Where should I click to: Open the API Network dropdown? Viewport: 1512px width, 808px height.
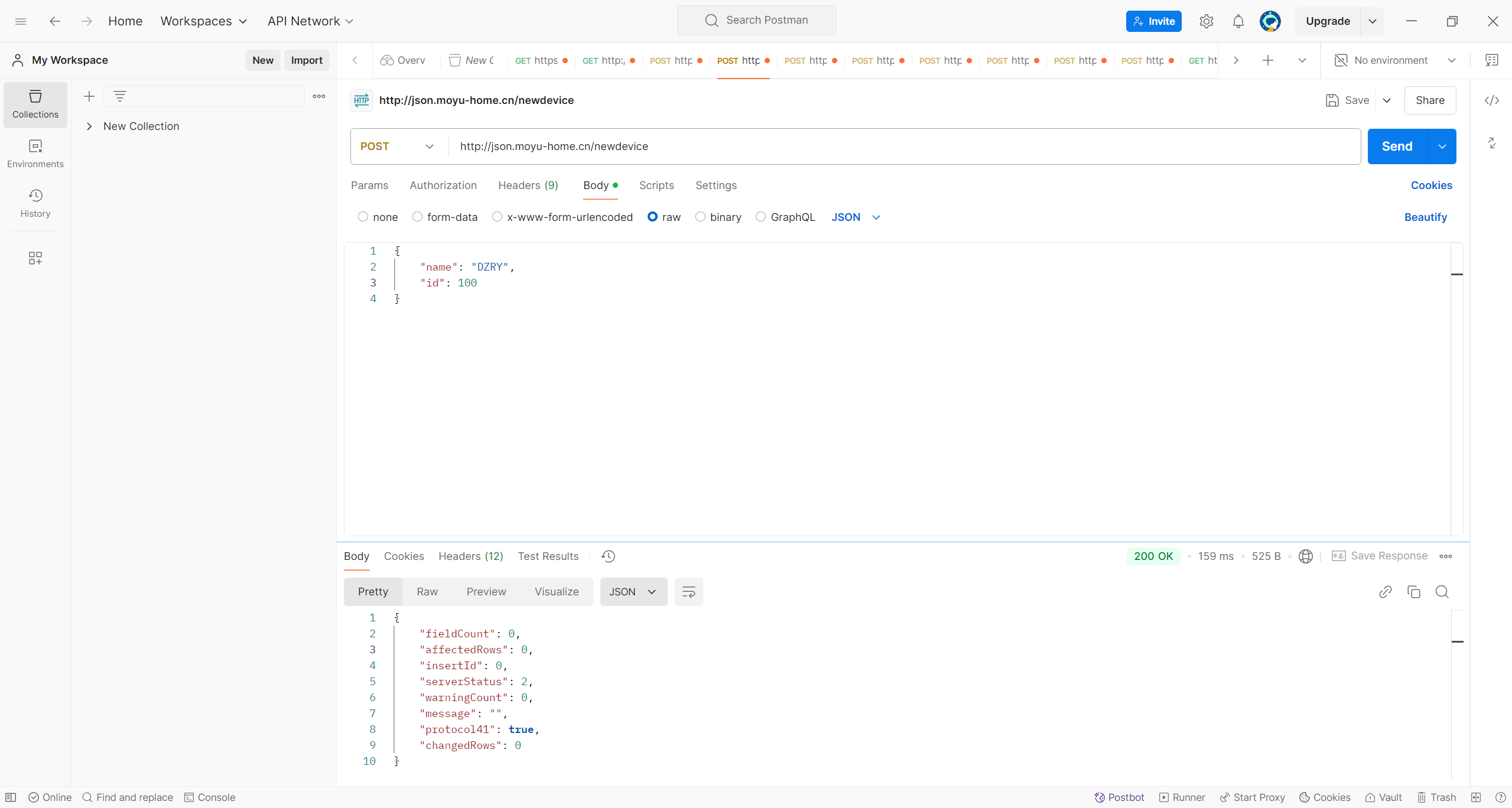[x=310, y=21]
